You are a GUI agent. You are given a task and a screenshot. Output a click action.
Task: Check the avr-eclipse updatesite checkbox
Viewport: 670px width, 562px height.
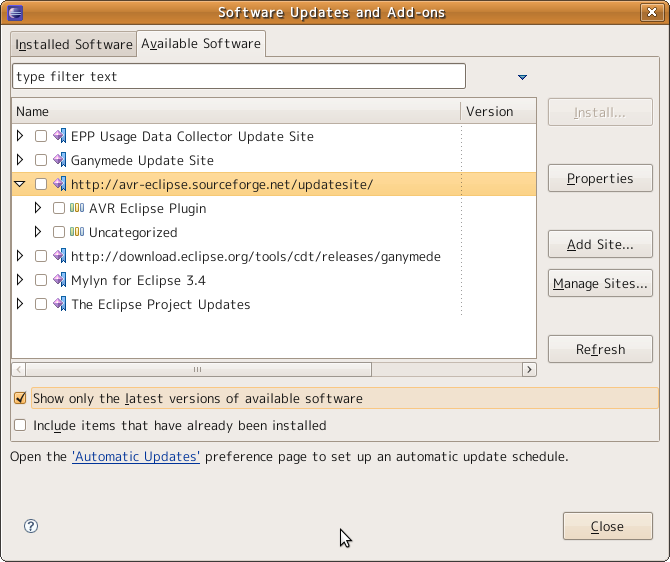click(x=41, y=184)
